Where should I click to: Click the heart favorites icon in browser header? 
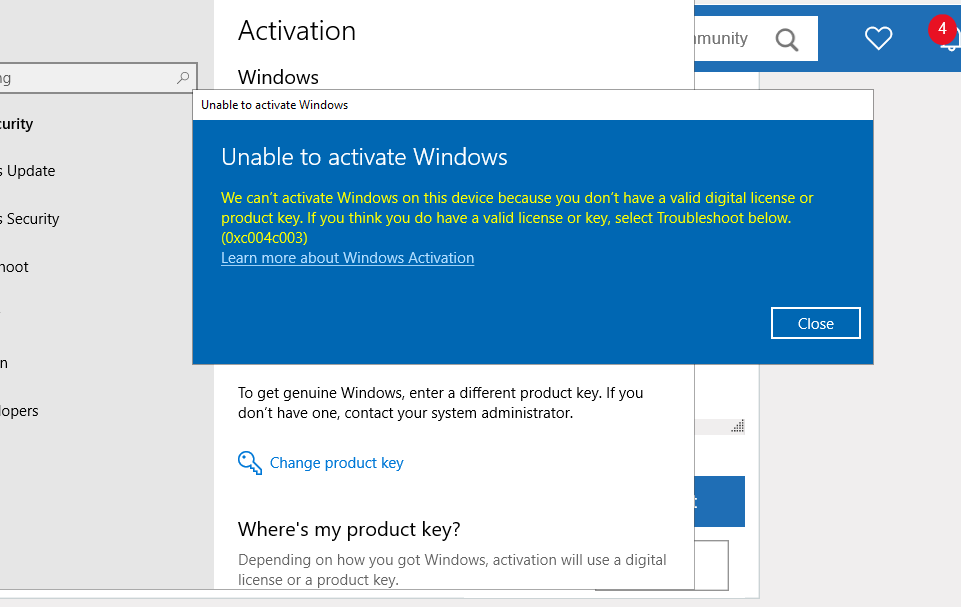click(x=878, y=39)
